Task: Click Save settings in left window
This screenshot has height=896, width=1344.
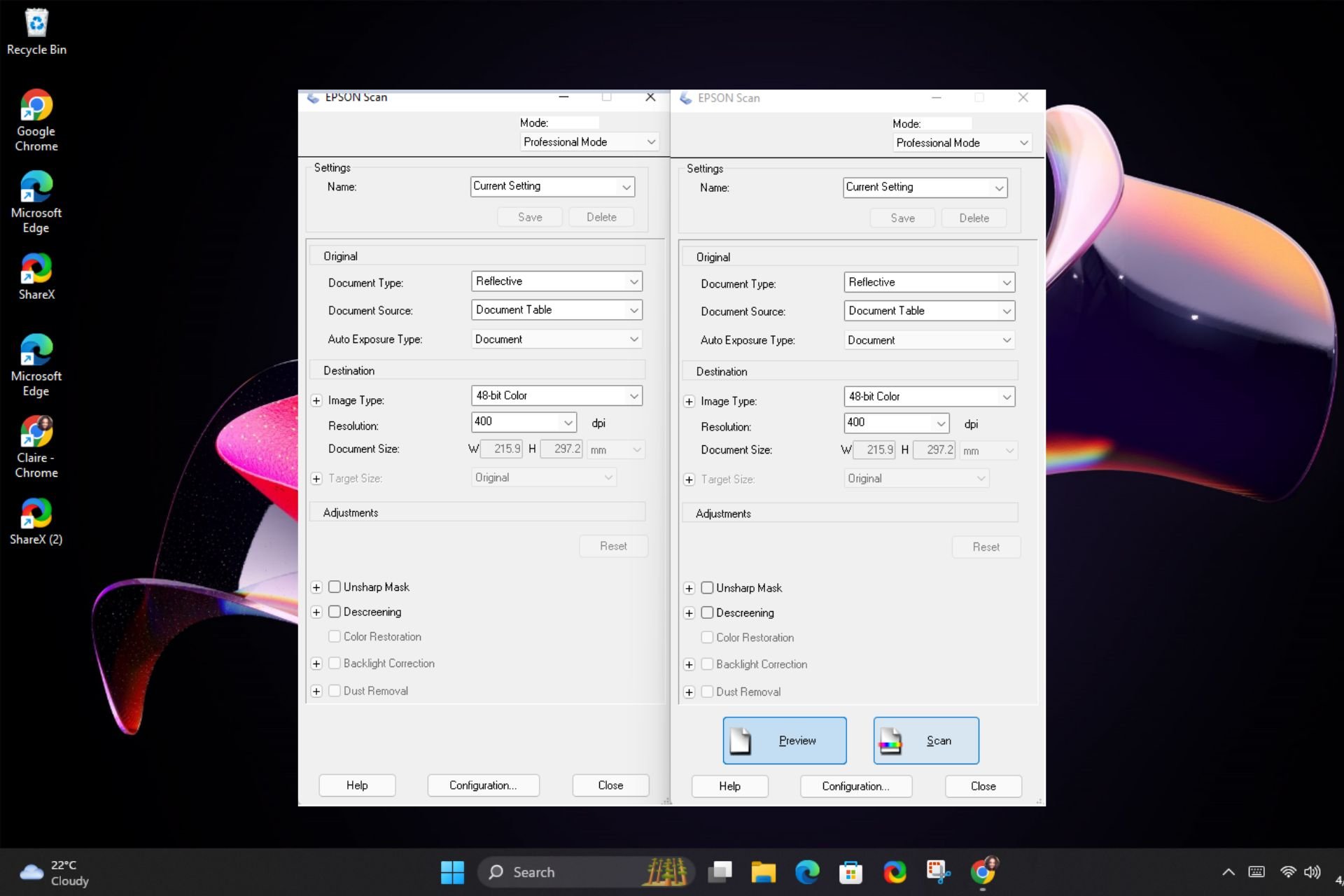Action: (530, 217)
